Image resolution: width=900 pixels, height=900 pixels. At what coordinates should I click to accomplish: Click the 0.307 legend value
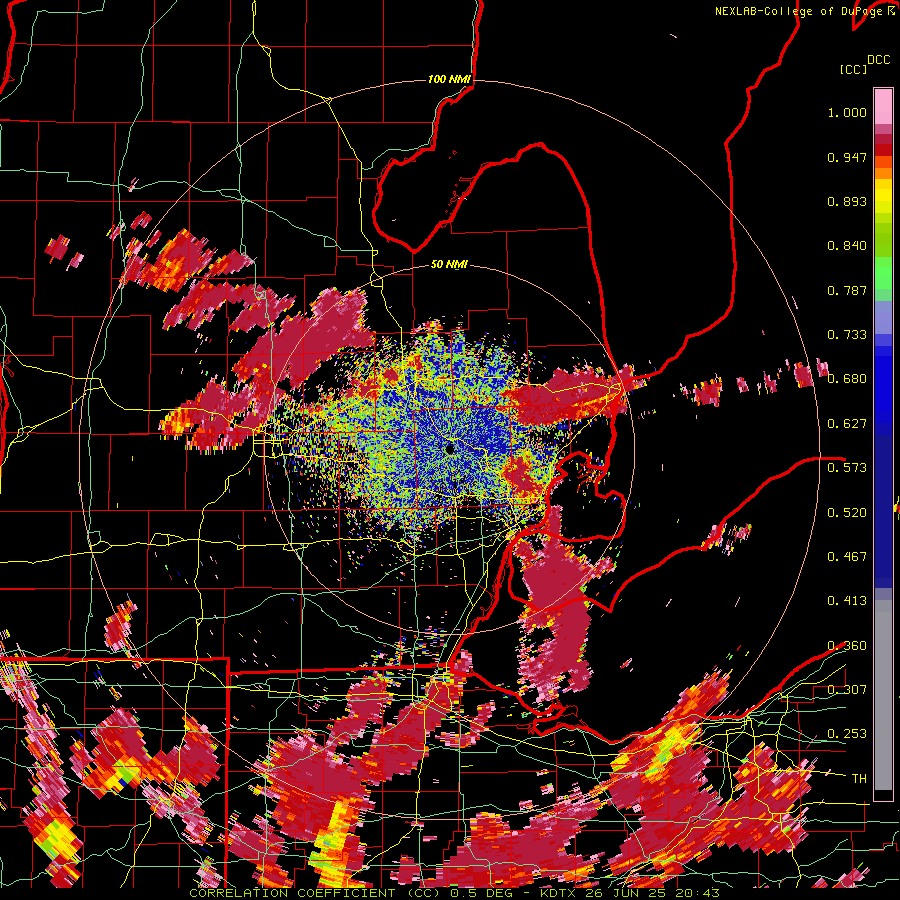tap(847, 689)
